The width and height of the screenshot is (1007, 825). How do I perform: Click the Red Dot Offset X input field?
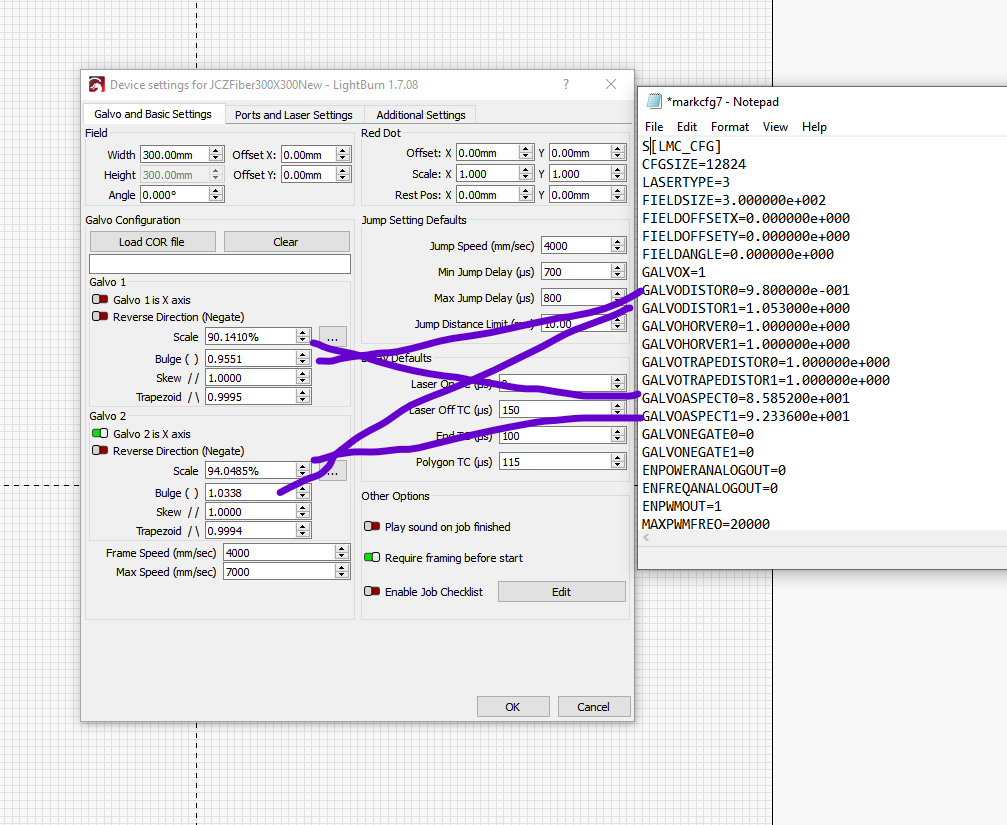click(x=488, y=153)
